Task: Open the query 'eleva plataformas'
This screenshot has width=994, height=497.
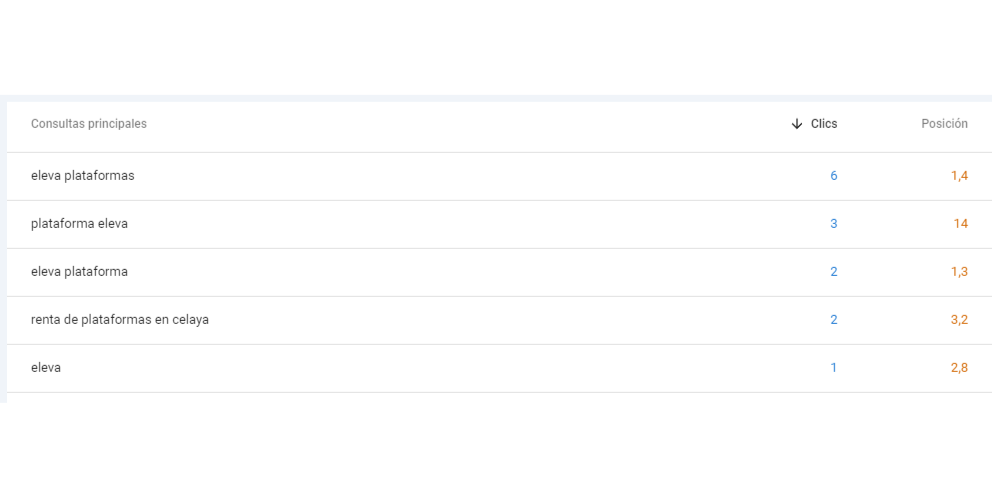Action: coord(83,176)
